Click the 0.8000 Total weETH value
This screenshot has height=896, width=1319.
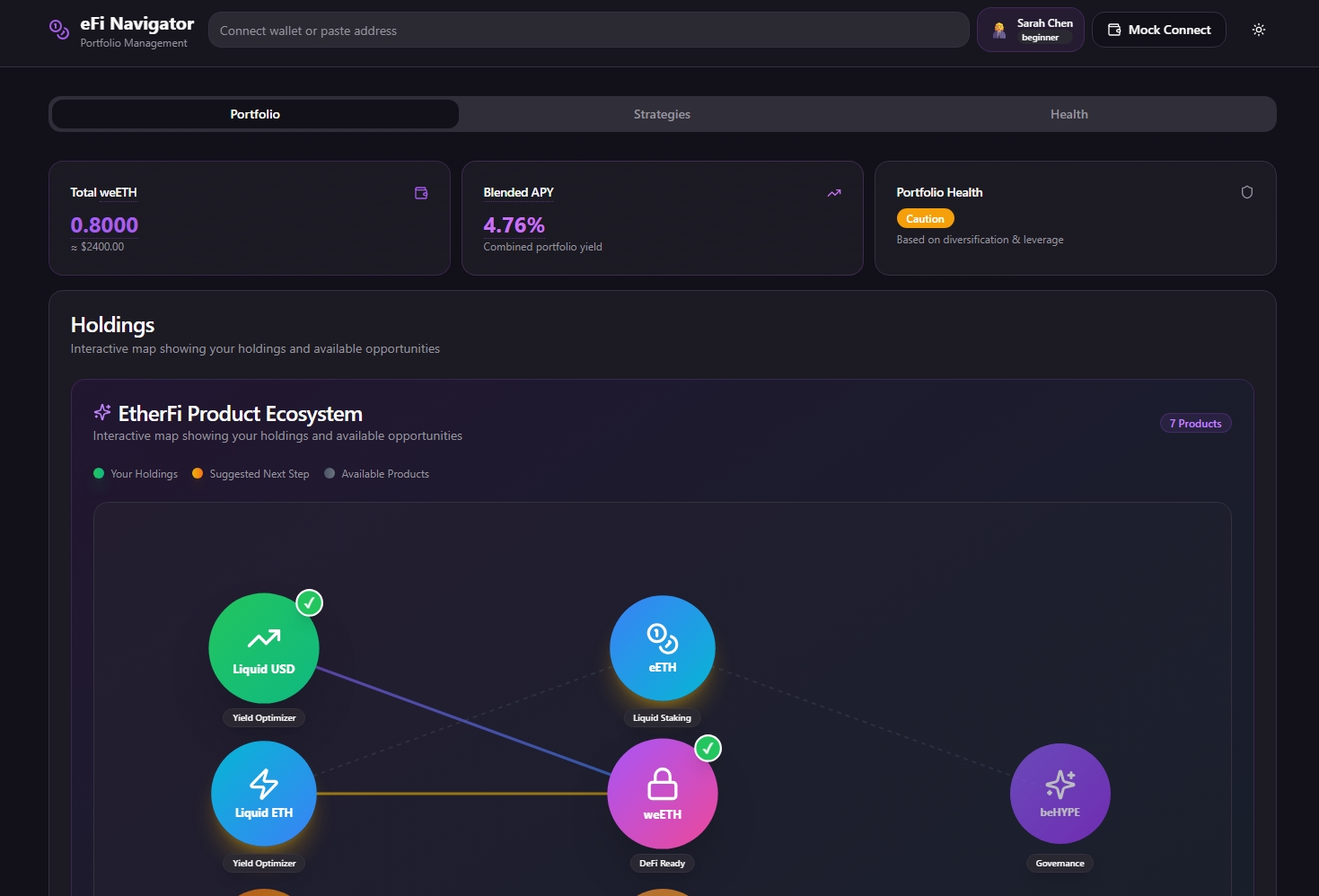[104, 224]
